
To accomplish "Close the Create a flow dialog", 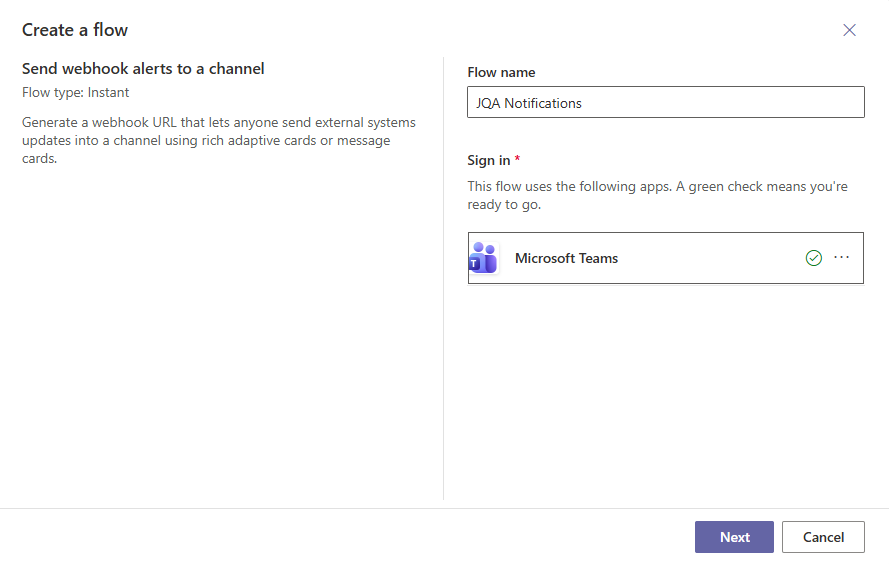I will click(849, 30).
